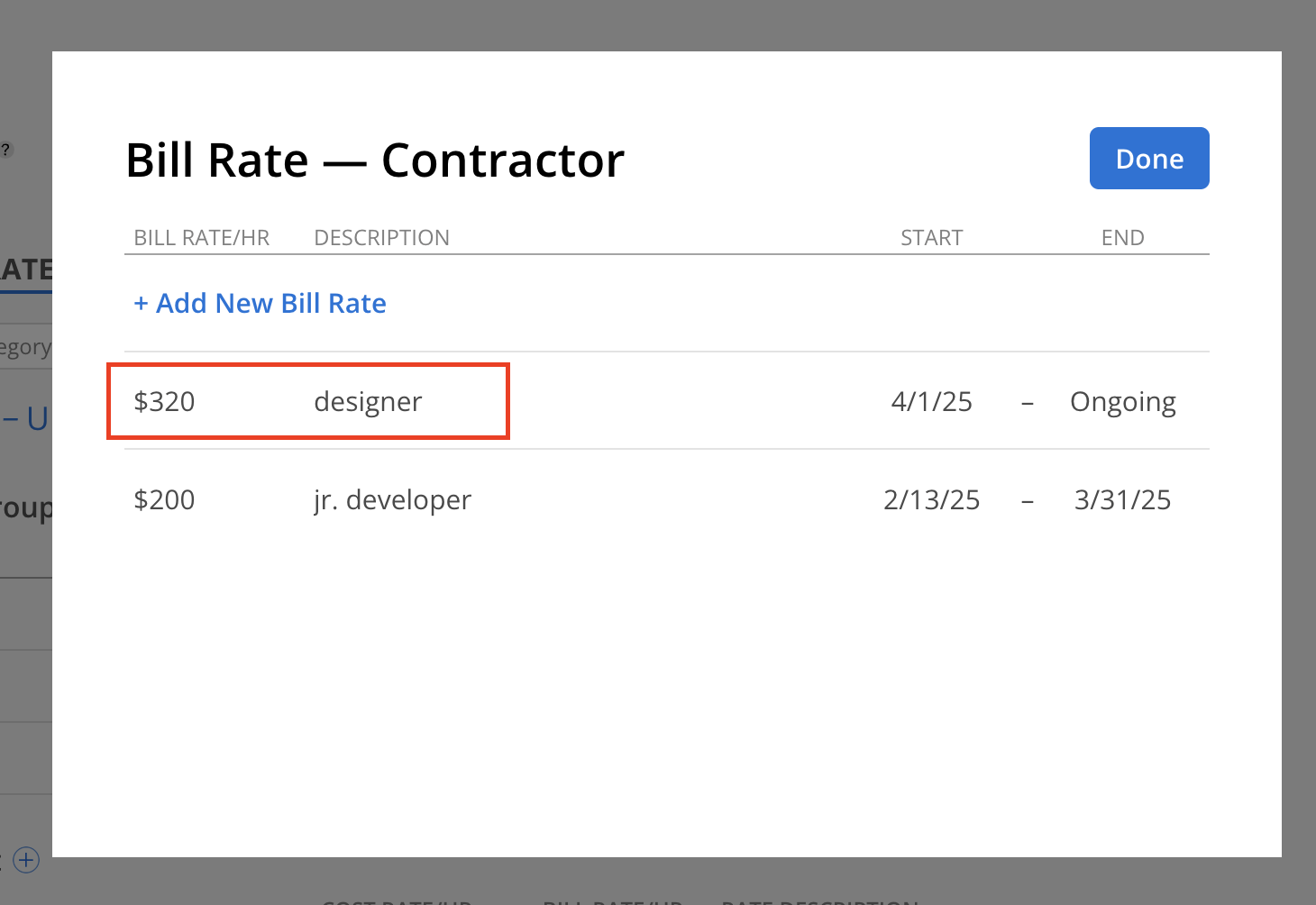
Task: Click the DESCRIPTION column header
Action: 381,238
